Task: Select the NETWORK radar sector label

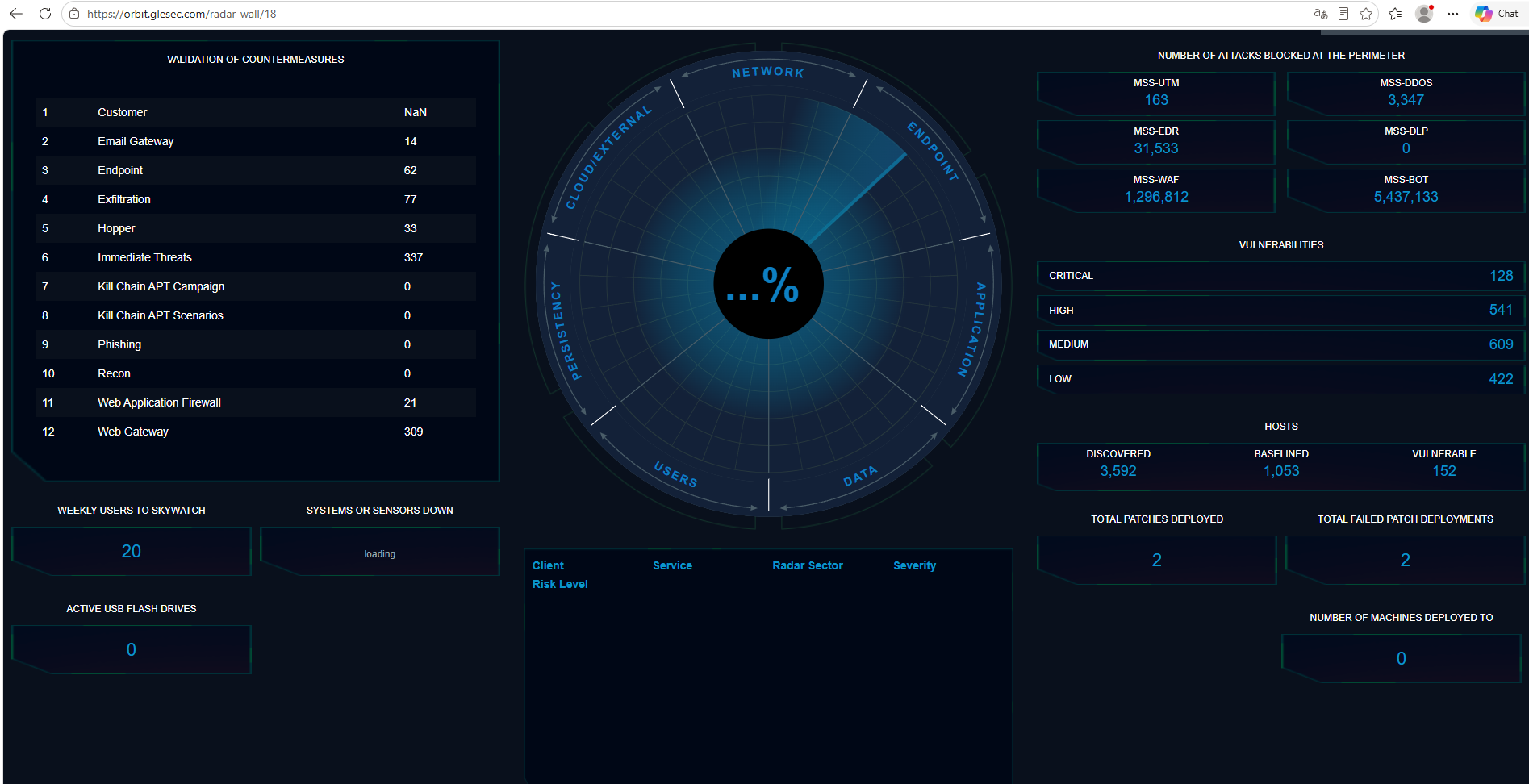Action: tap(768, 72)
